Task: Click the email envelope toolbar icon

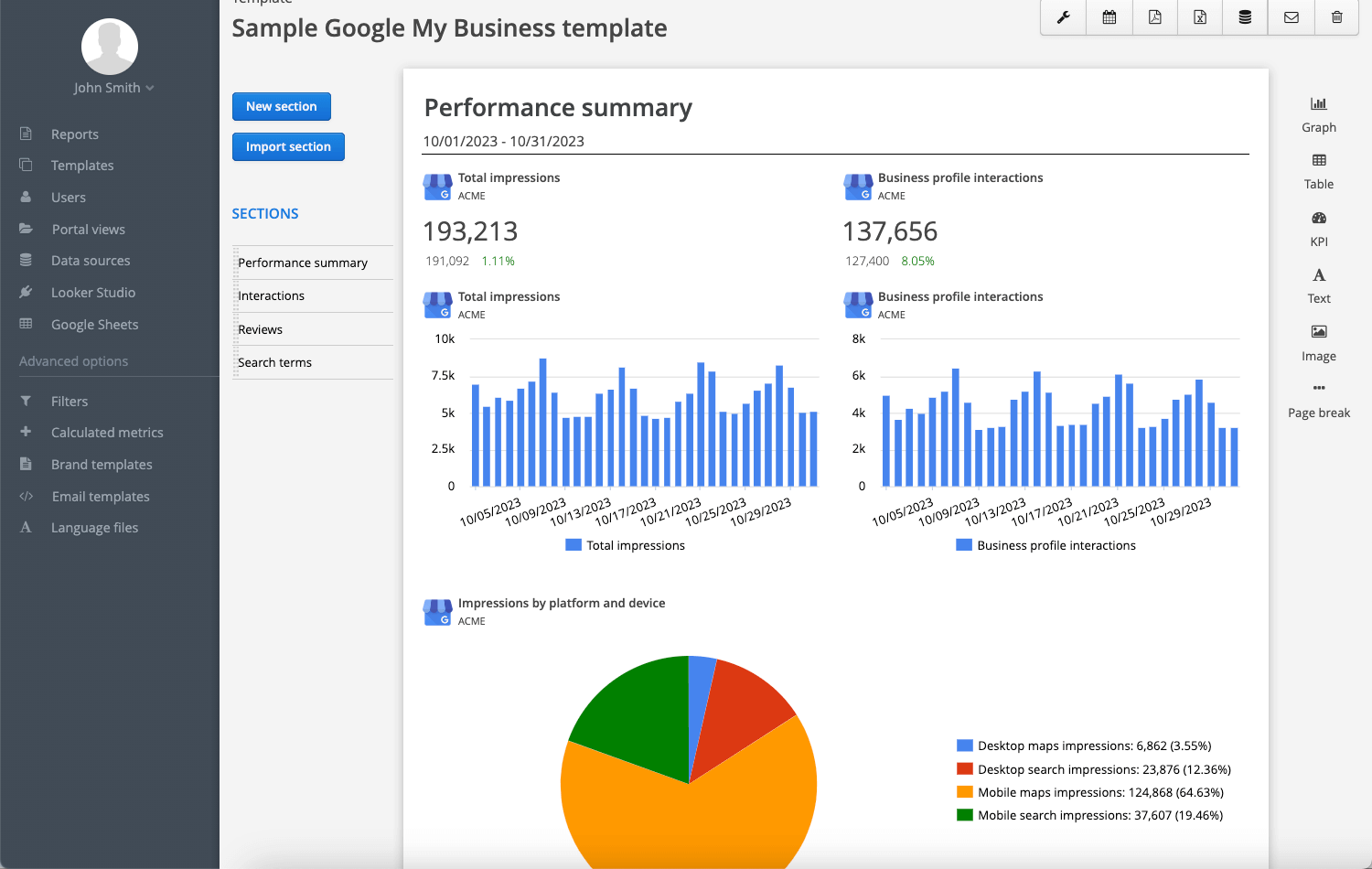Action: pyautogui.click(x=1291, y=17)
